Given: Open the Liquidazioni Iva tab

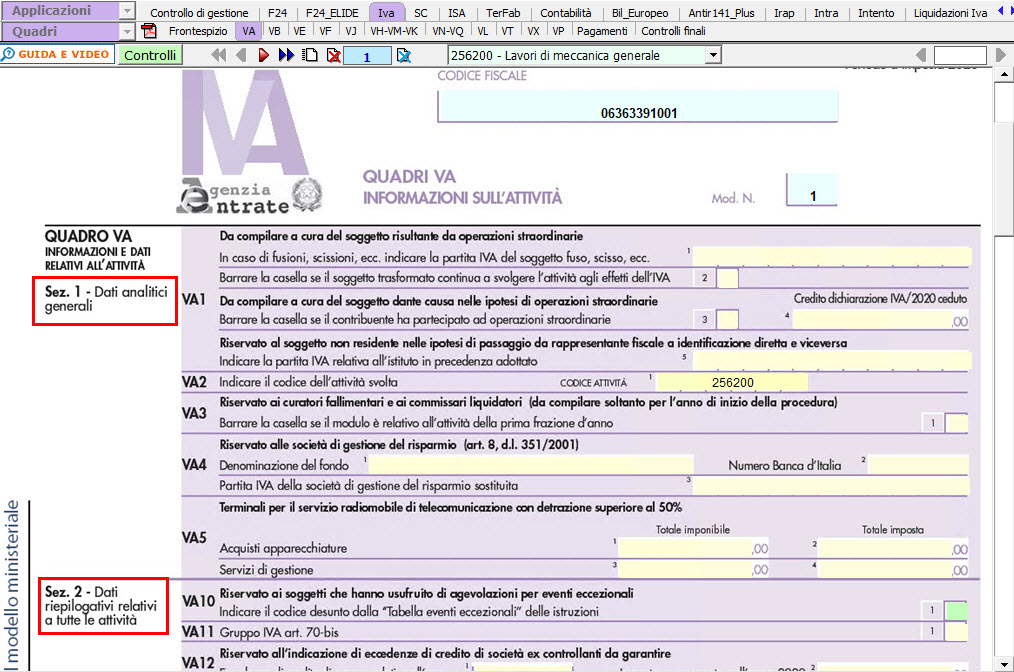Looking at the screenshot, I should tap(951, 13).
